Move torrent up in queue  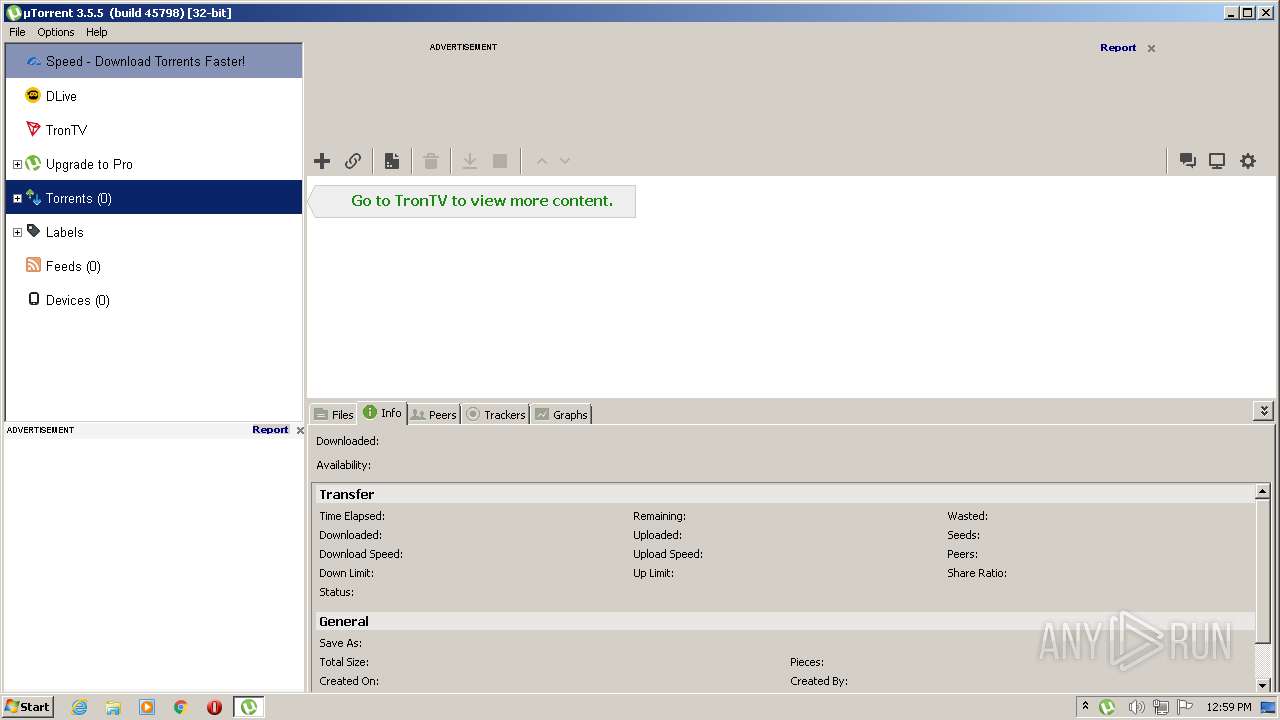(x=542, y=161)
